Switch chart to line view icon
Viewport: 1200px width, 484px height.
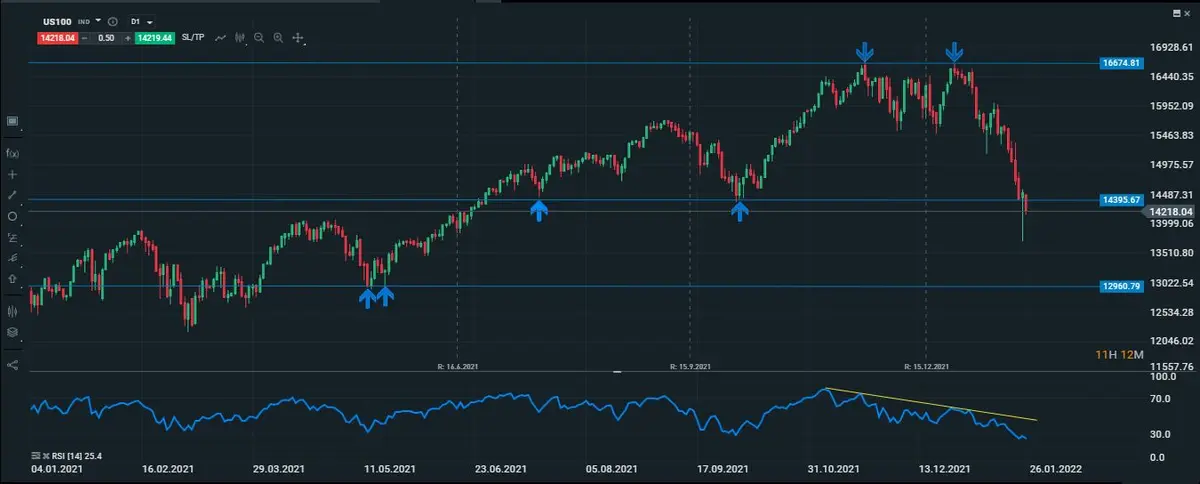220,38
